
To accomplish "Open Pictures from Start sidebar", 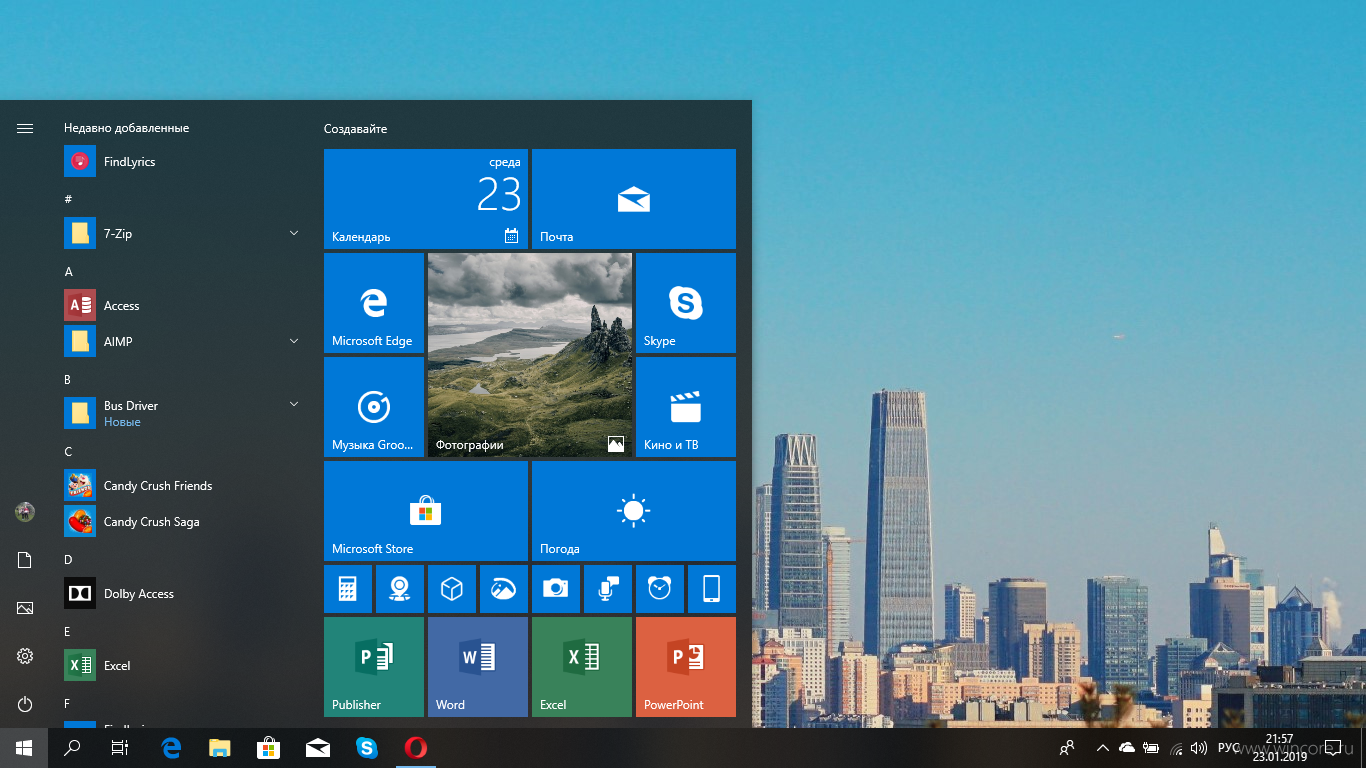I will 25,608.
